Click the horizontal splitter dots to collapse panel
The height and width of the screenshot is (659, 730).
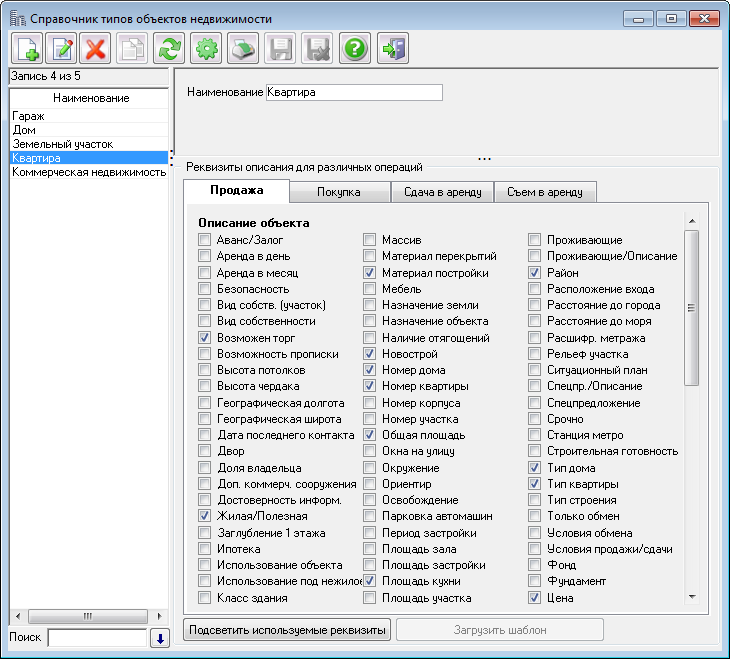click(484, 158)
